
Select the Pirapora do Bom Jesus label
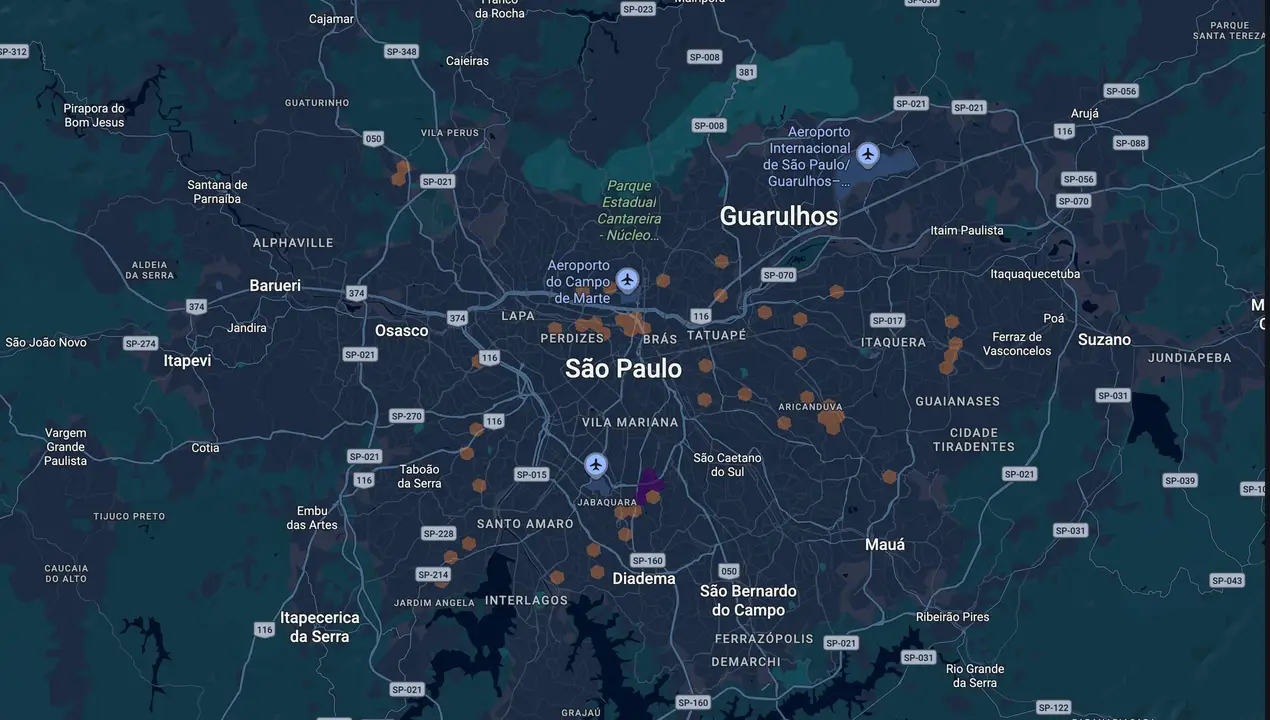[94, 115]
